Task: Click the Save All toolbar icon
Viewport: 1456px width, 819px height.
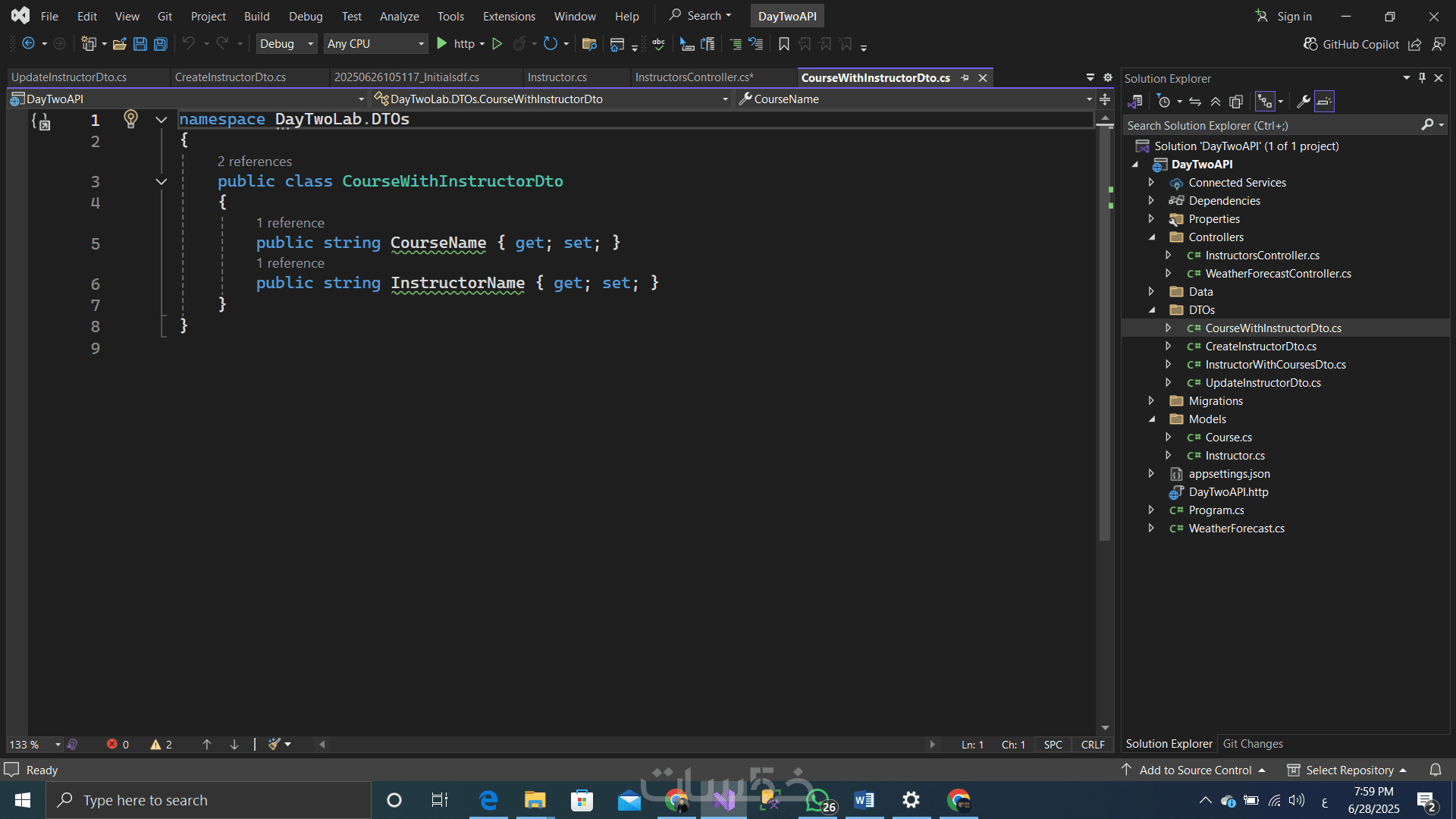Action: (160, 44)
